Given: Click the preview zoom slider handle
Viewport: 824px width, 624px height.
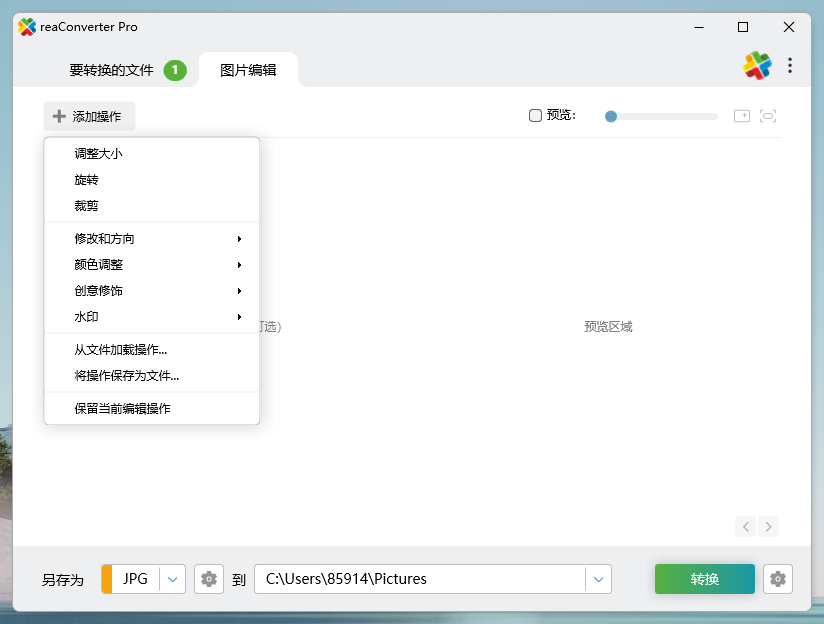Looking at the screenshot, I should pos(611,116).
